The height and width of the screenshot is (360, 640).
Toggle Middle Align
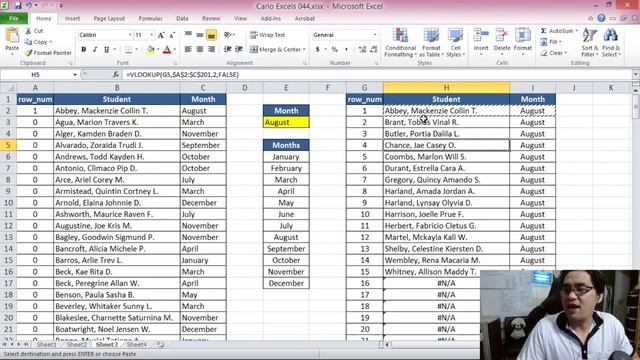pyautogui.click(x=200, y=35)
